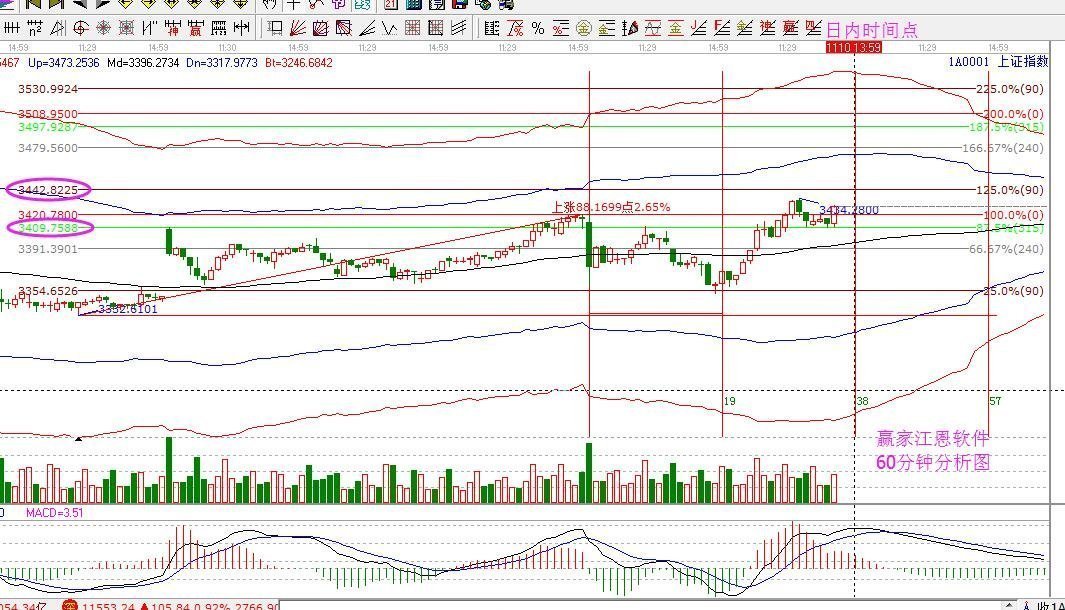
Task: Select the square box measurement tool
Action: [x=276, y=28]
